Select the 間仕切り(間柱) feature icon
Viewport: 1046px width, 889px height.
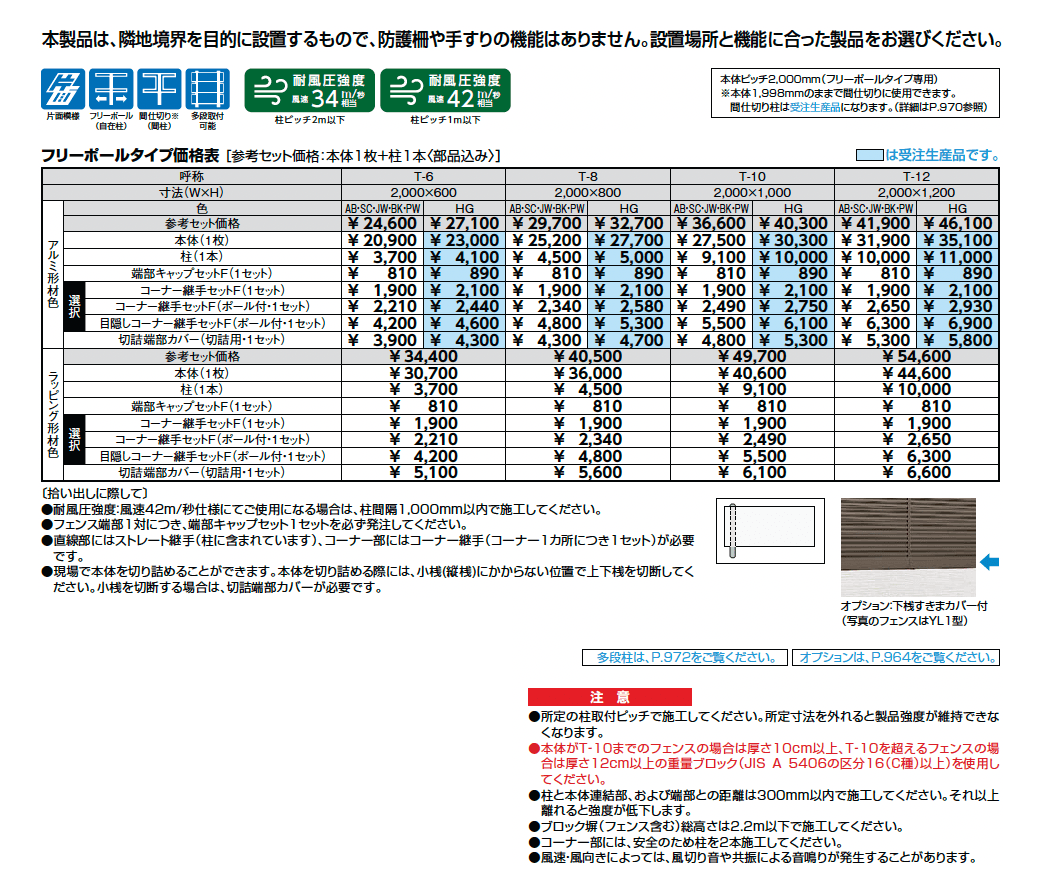[x=158, y=90]
